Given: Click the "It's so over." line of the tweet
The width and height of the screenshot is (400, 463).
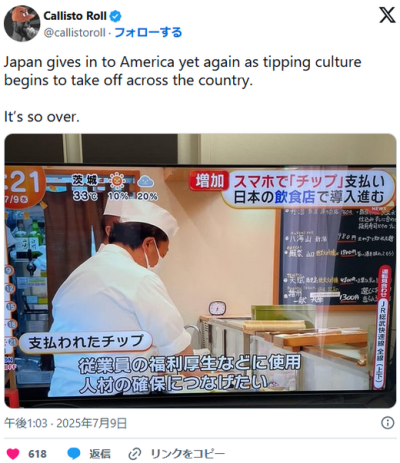Looking at the screenshot, I should click(x=42, y=116).
